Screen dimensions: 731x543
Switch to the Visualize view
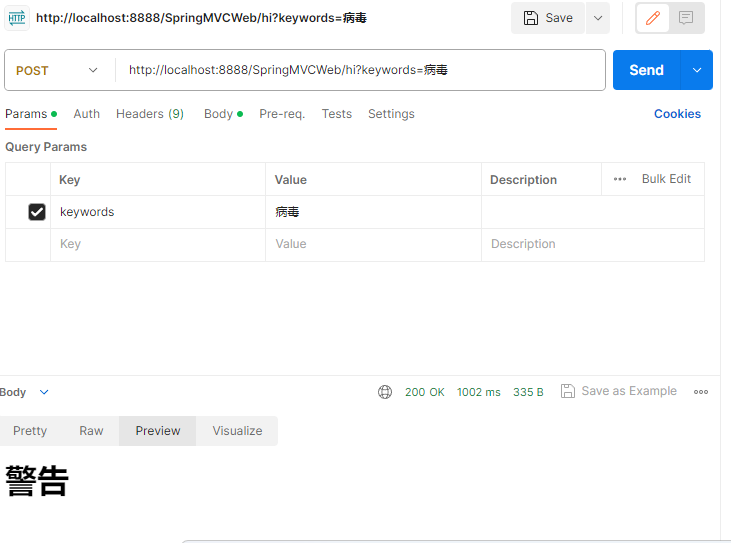(237, 431)
